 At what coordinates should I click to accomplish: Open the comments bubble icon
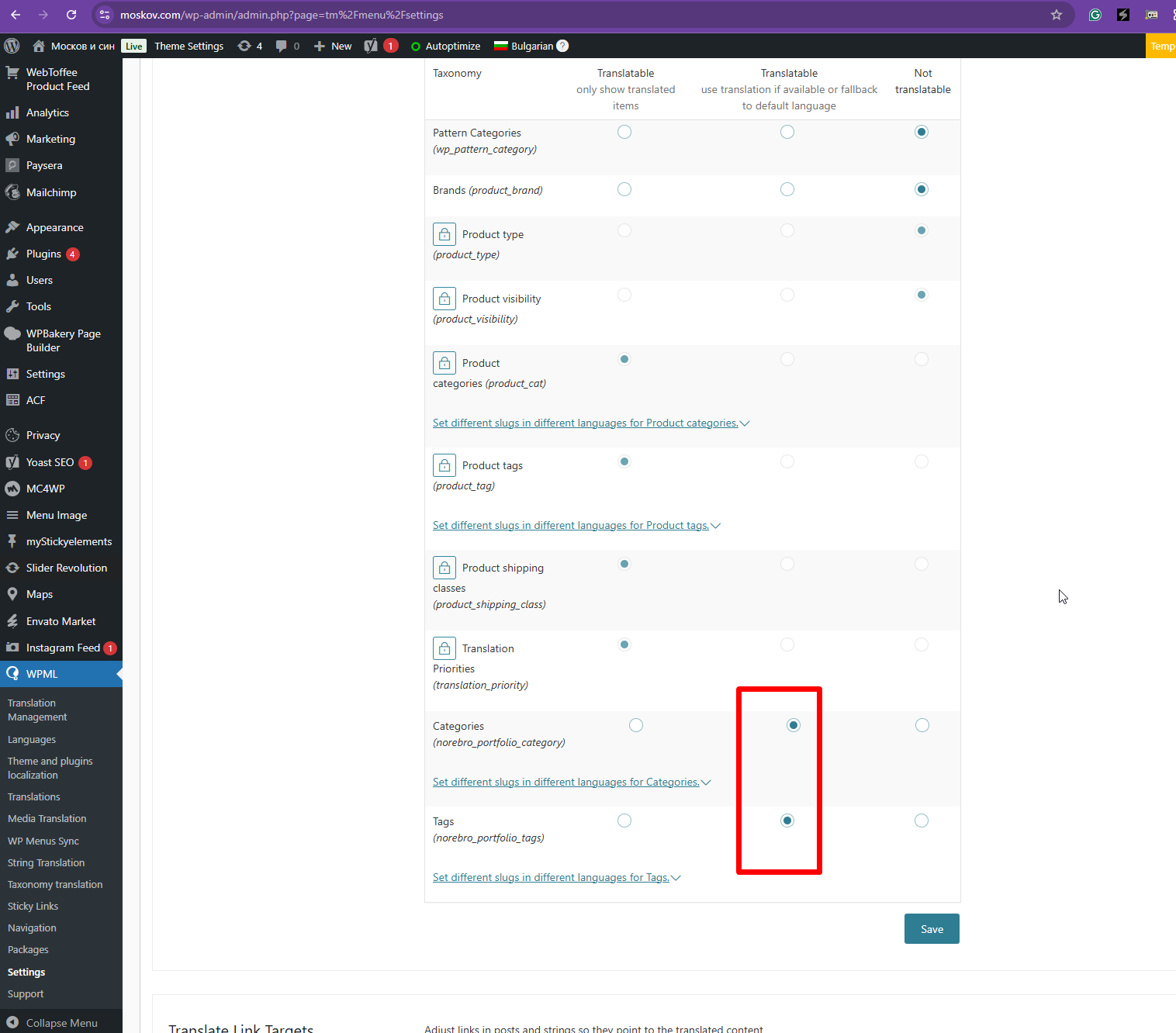281,46
